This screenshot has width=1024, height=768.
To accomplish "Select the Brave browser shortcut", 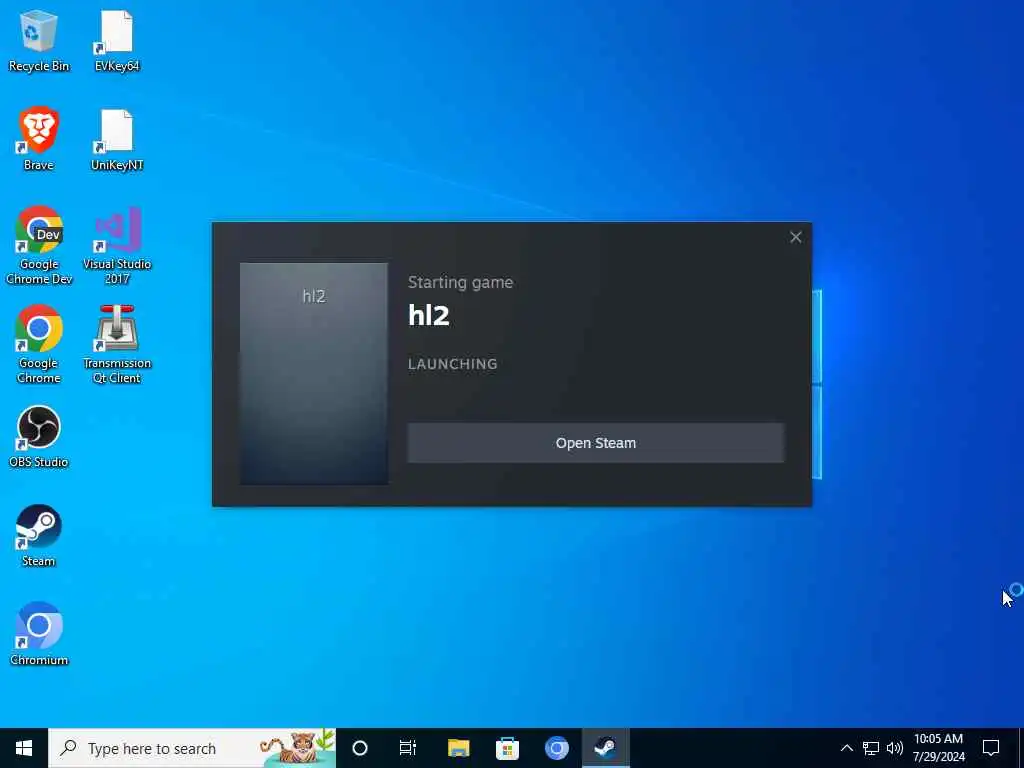I will click(39, 139).
